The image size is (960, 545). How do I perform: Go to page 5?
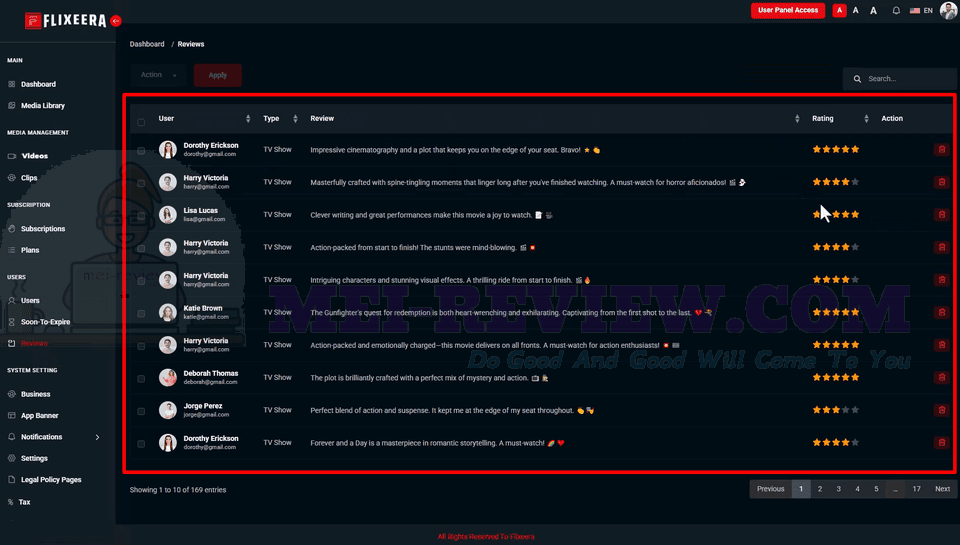click(x=876, y=489)
